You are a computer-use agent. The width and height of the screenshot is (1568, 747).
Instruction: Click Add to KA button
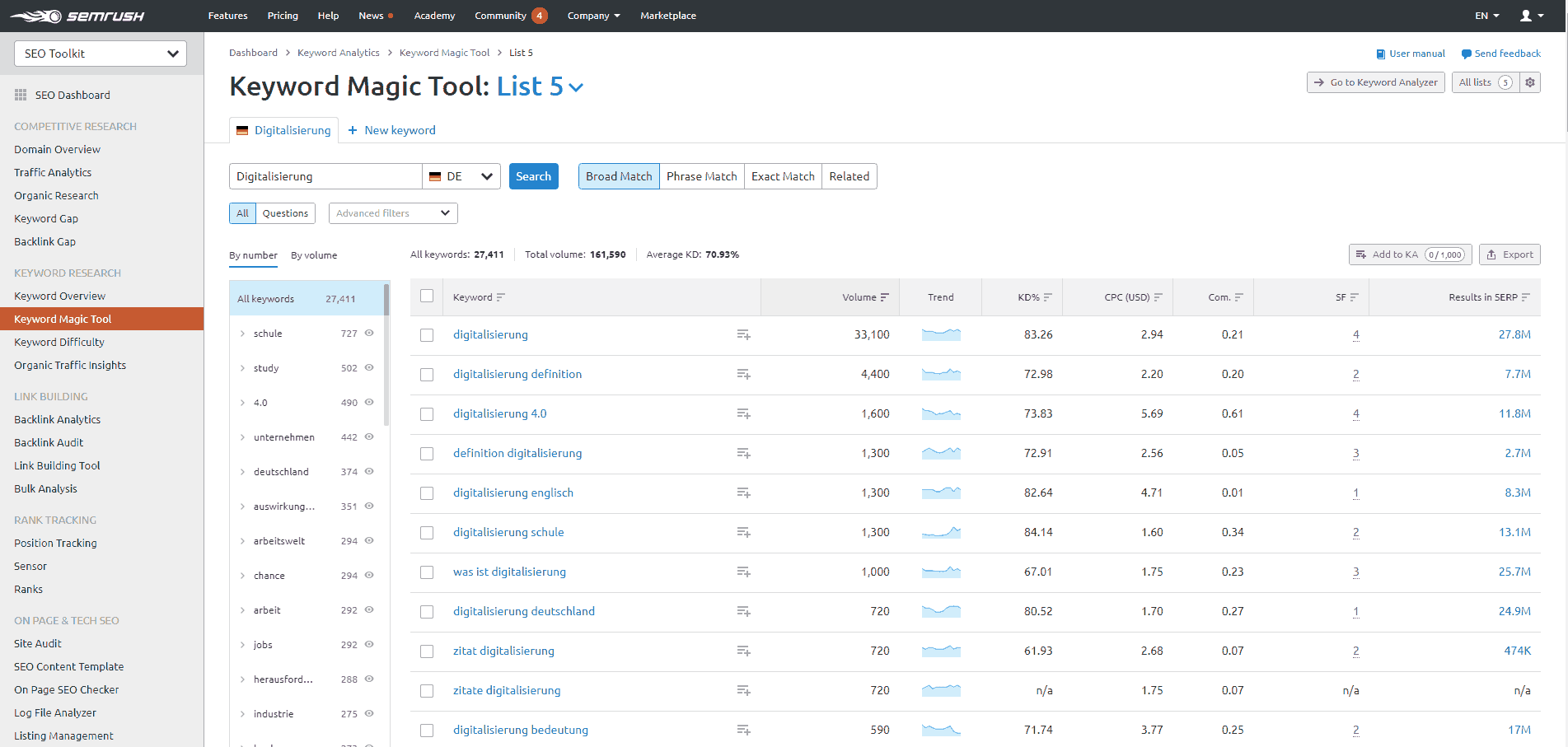point(1410,254)
